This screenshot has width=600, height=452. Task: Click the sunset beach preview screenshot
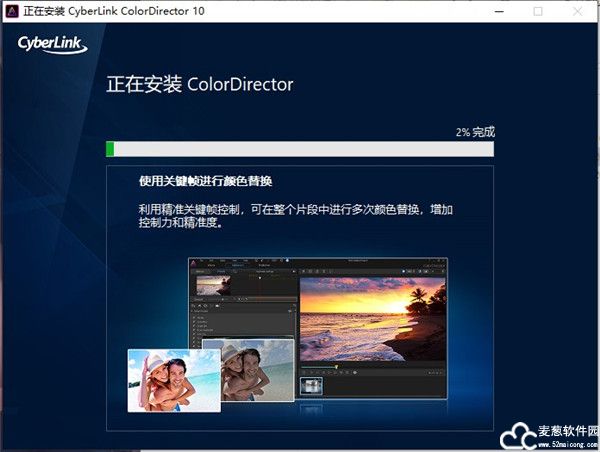point(372,319)
